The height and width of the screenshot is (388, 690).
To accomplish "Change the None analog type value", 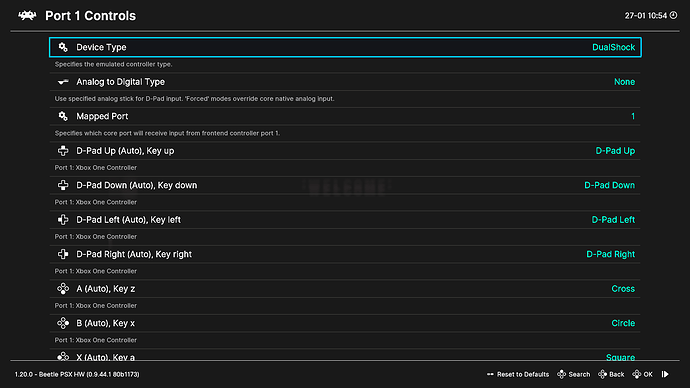I will click(624, 82).
